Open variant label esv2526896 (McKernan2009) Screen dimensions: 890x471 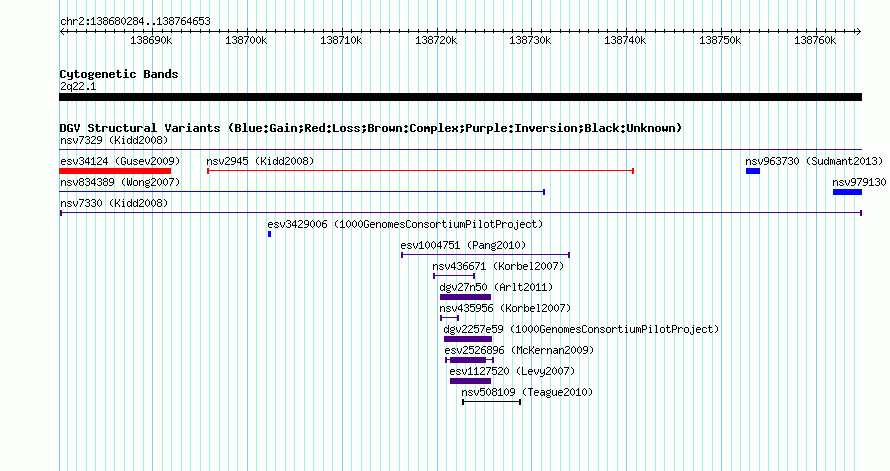[519, 350]
